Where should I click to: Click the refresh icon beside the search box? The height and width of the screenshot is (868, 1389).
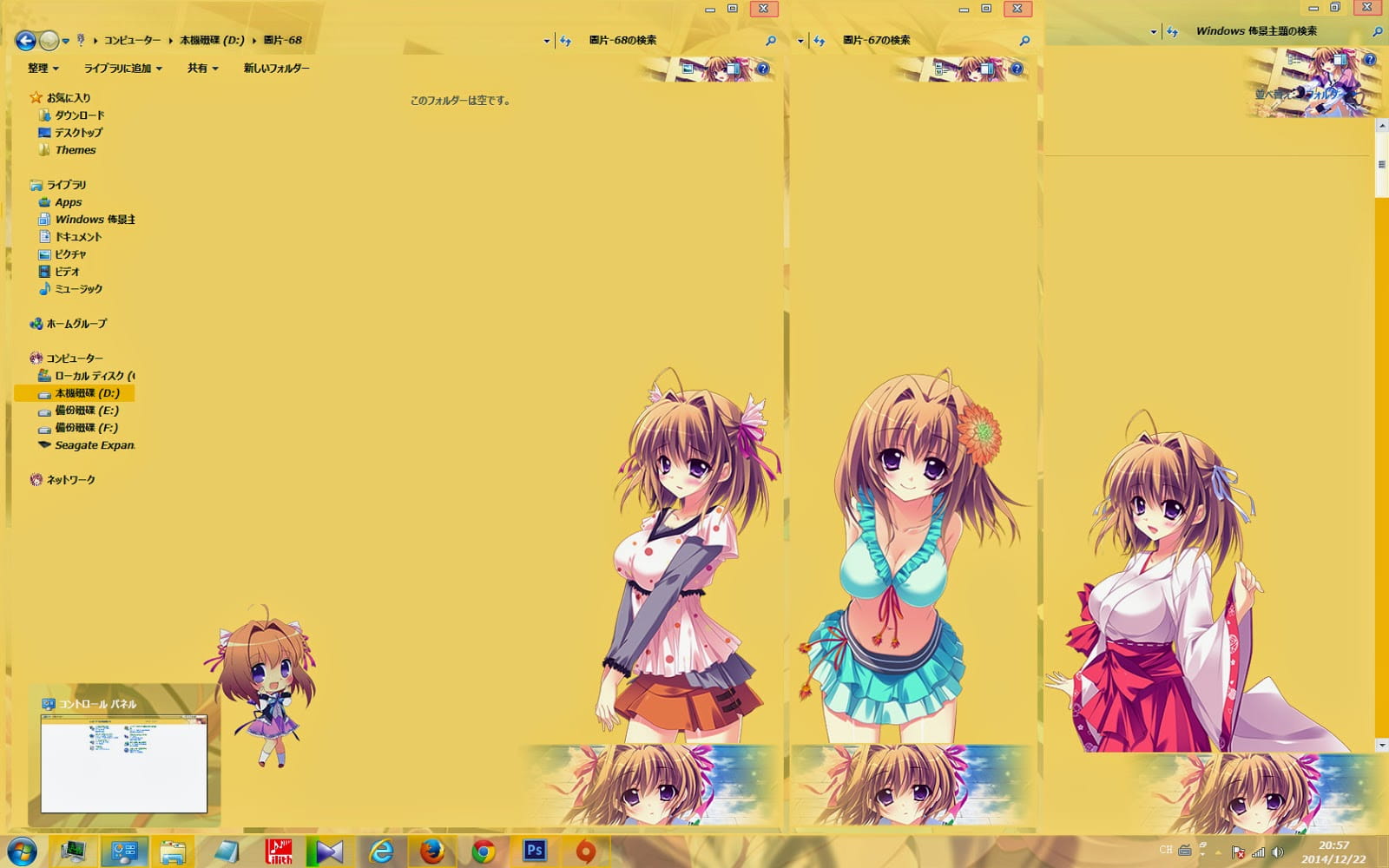click(x=563, y=40)
